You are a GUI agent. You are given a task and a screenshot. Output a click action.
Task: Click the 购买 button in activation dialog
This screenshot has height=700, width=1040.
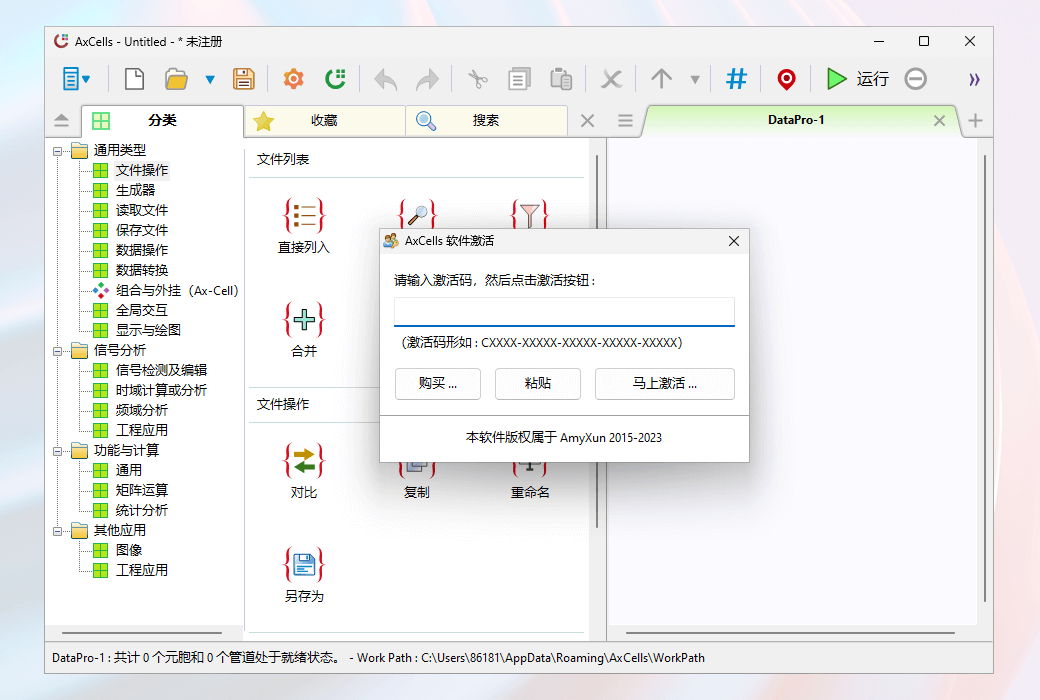tap(438, 384)
